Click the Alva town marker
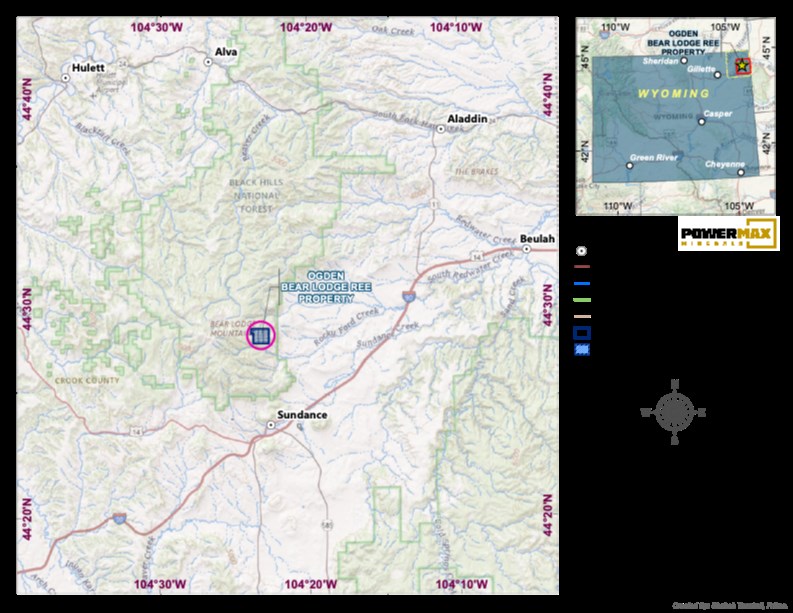793x613 pixels. pos(208,62)
